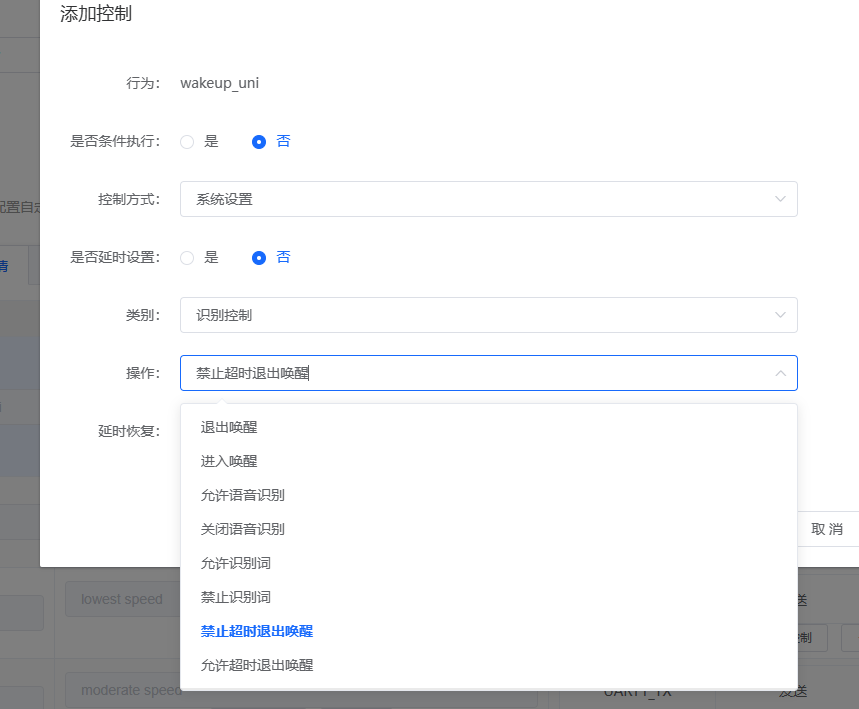Click the 取消 cancel button
The width and height of the screenshot is (859, 709).
(829, 529)
